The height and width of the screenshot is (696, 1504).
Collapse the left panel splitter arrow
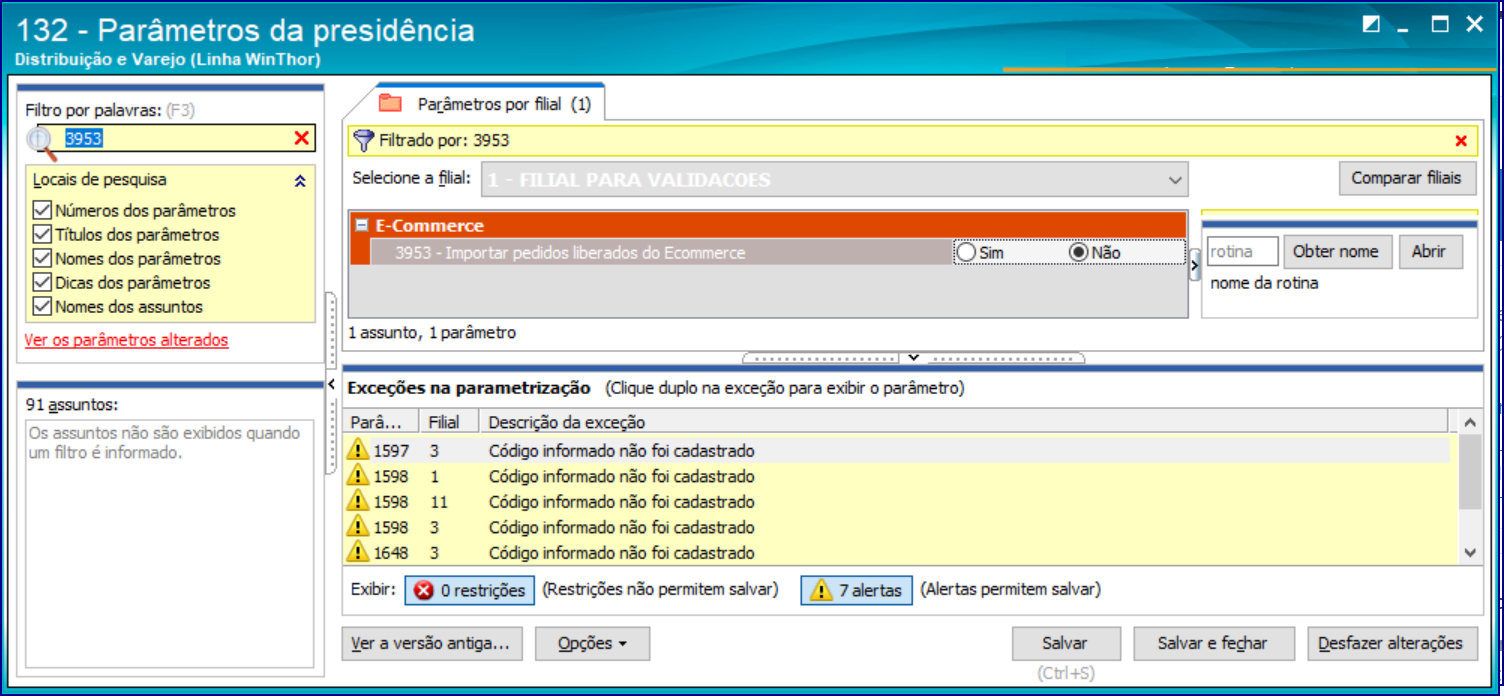(x=331, y=385)
